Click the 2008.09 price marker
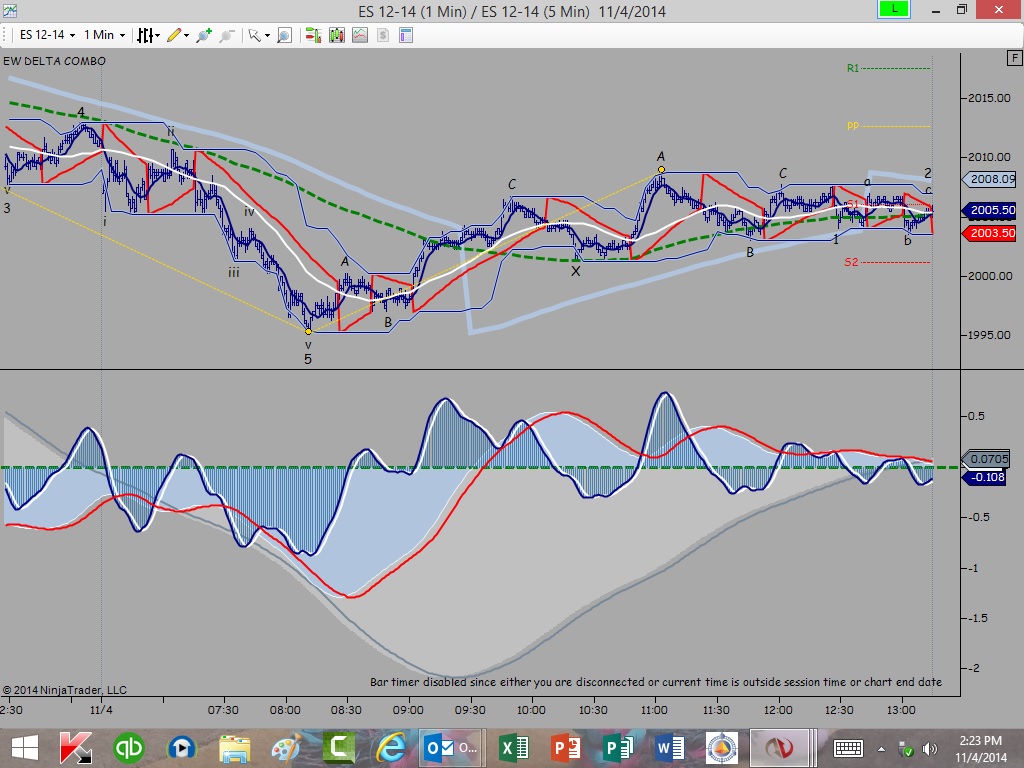This screenshot has width=1024, height=768. (x=990, y=179)
